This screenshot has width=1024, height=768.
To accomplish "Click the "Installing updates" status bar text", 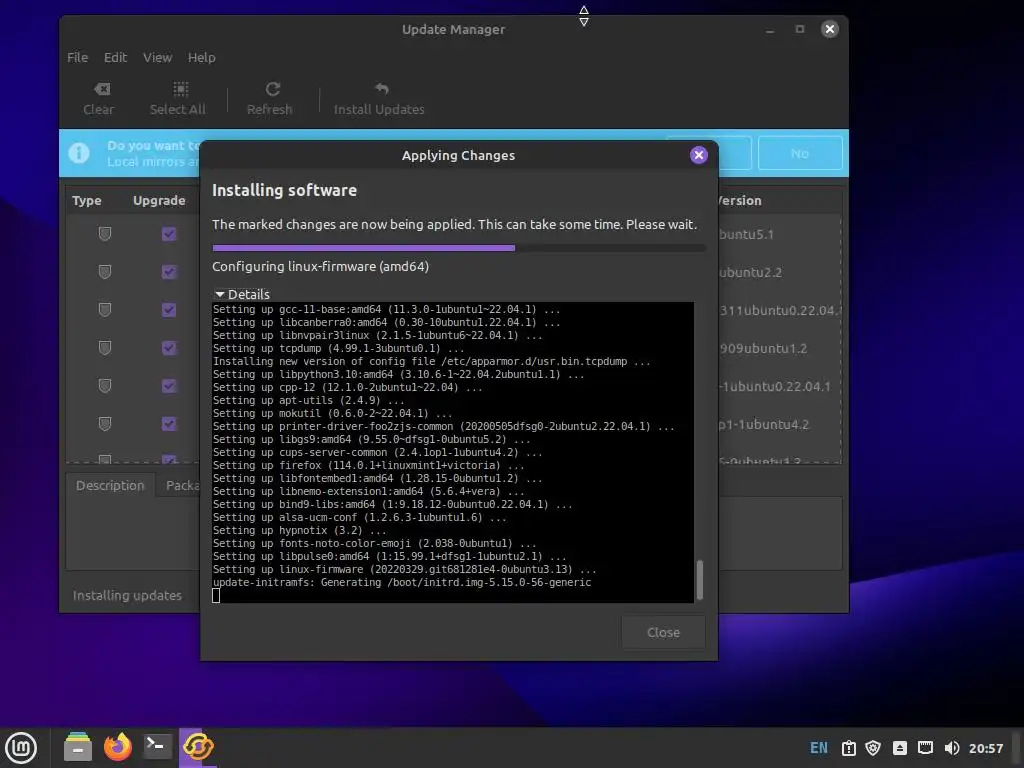I will (x=127, y=596).
